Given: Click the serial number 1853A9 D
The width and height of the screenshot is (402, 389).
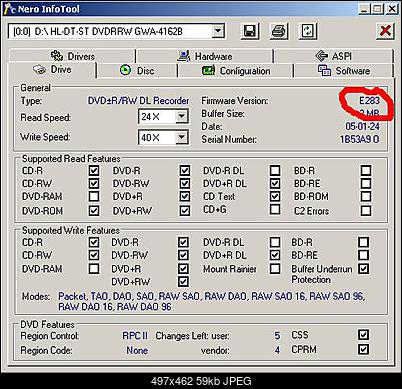Looking at the screenshot, I should pos(360,139).
